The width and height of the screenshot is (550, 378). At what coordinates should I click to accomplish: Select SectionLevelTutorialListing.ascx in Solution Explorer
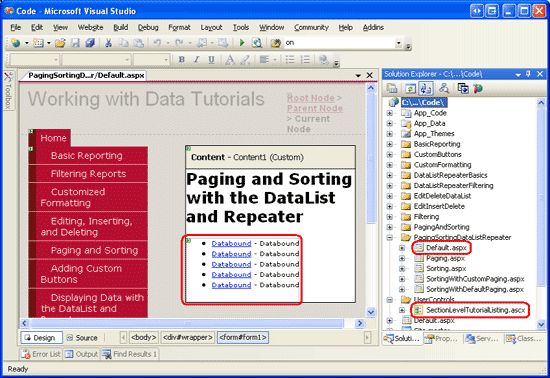click(475, 310)
